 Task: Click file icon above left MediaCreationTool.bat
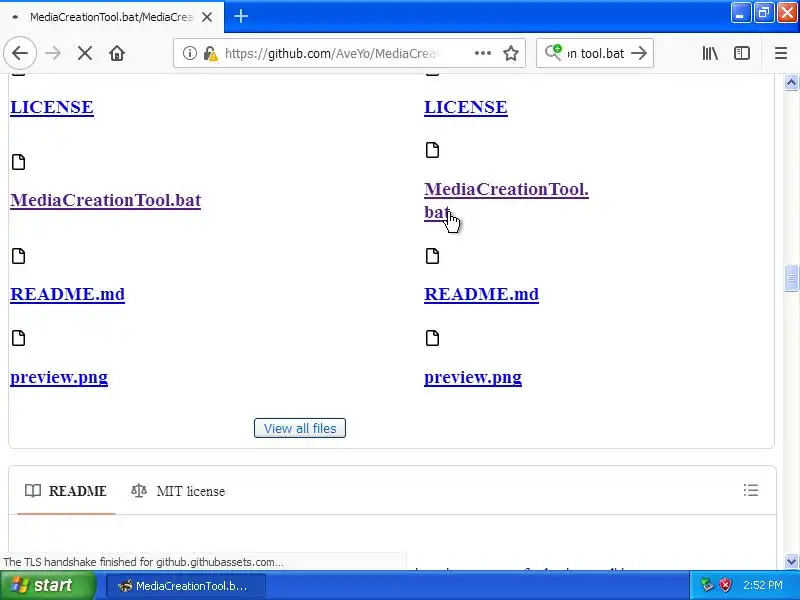(18, 162)
